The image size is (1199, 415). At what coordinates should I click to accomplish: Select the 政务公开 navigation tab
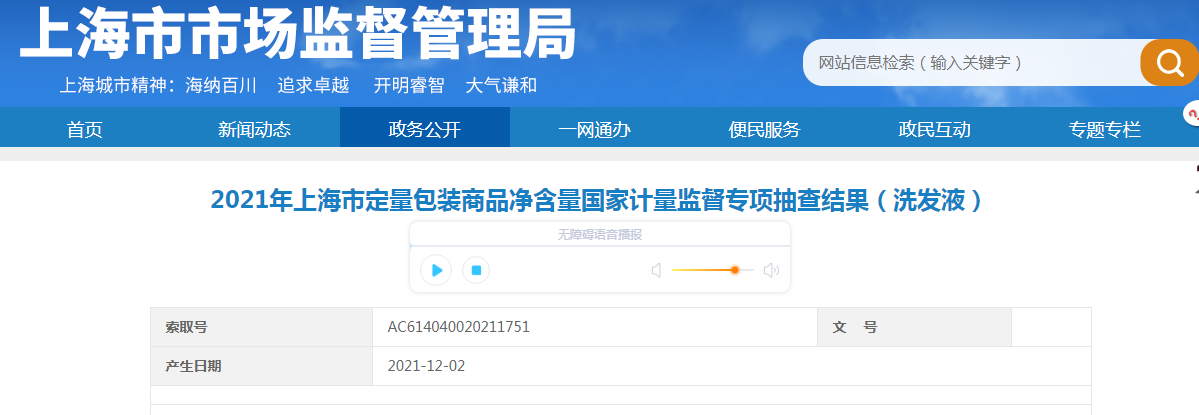425,128
